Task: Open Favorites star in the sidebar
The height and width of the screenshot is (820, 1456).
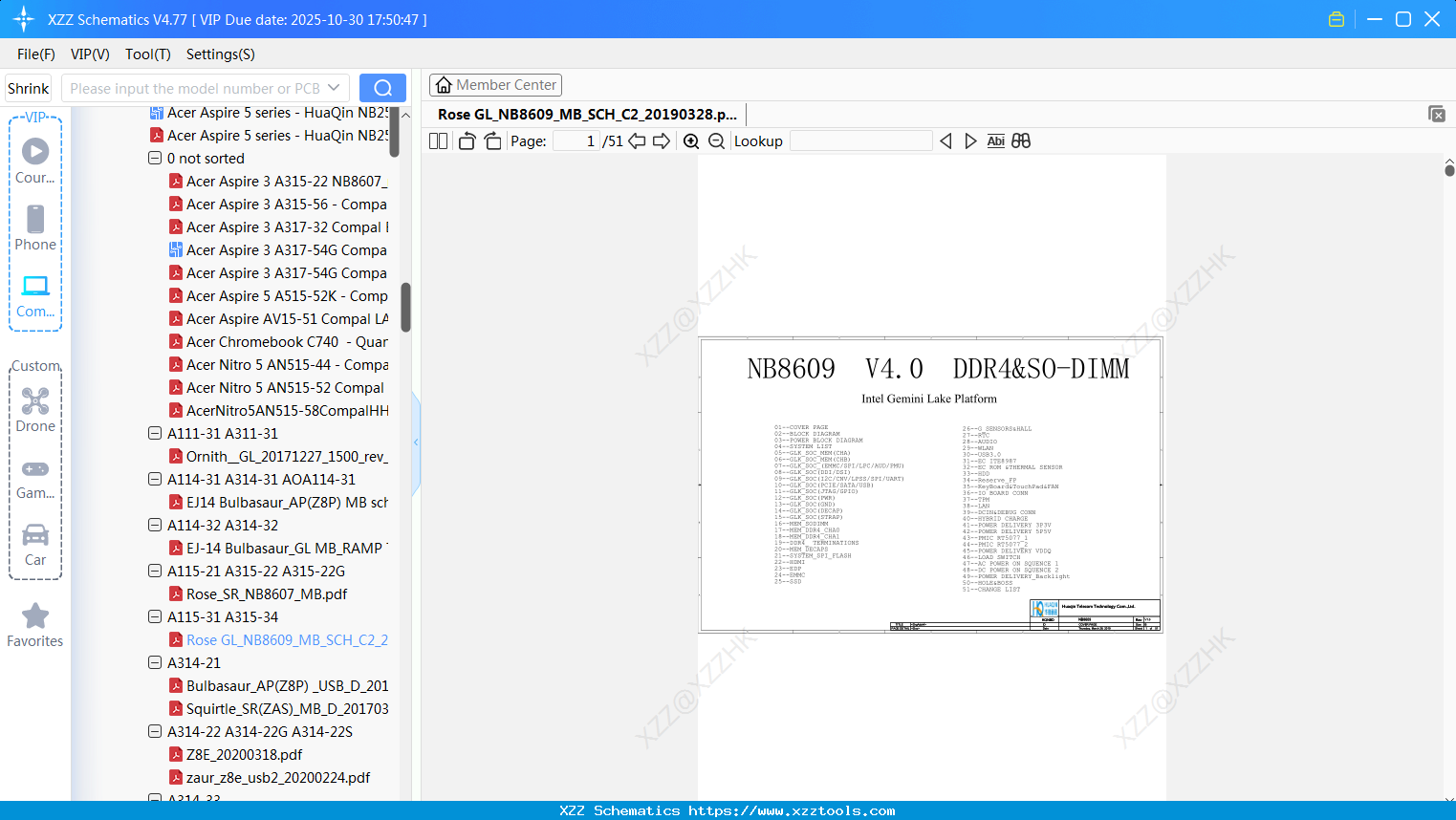Action: click(35, 616)
